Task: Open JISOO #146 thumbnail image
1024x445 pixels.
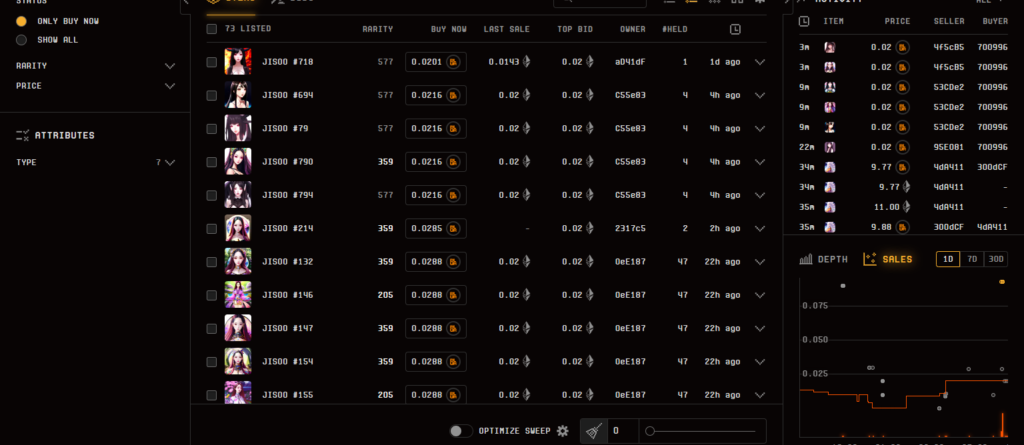Action: 238,295
